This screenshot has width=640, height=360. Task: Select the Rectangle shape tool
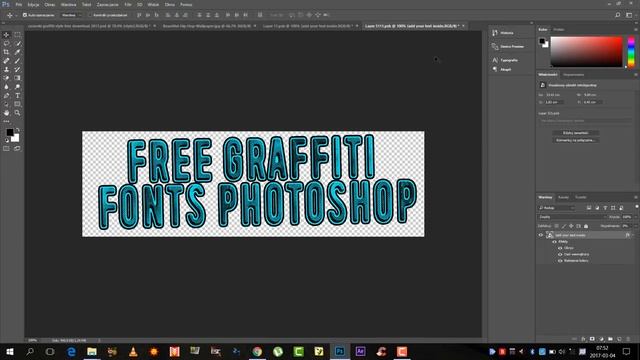pos(18,104)
